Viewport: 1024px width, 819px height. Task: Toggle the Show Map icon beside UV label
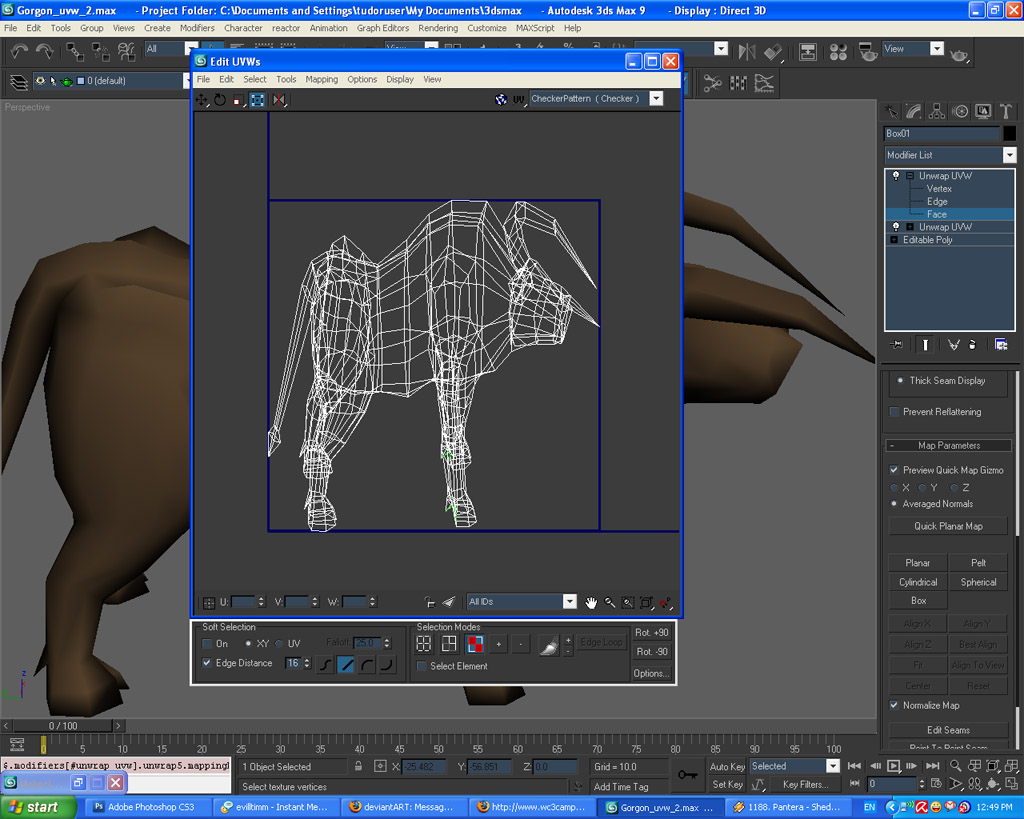click(x=501, y=99)
